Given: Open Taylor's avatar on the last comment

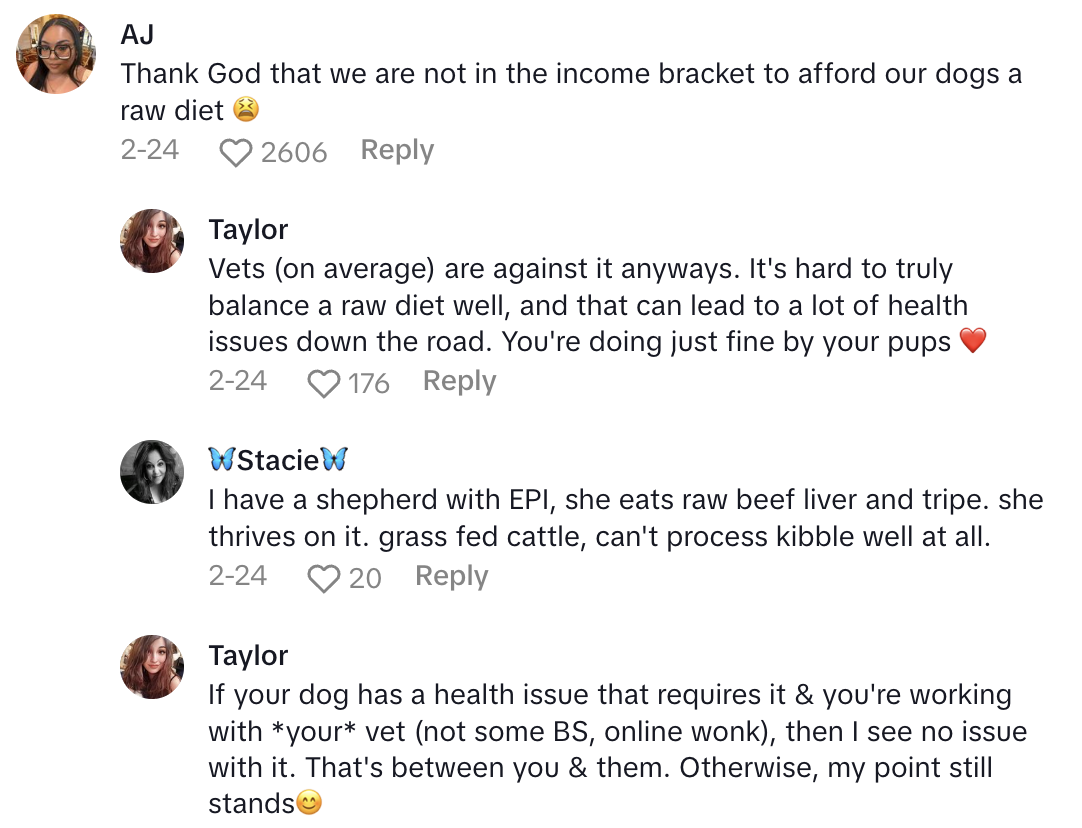Looking at the screenshot, I should [x=152, y=666].
